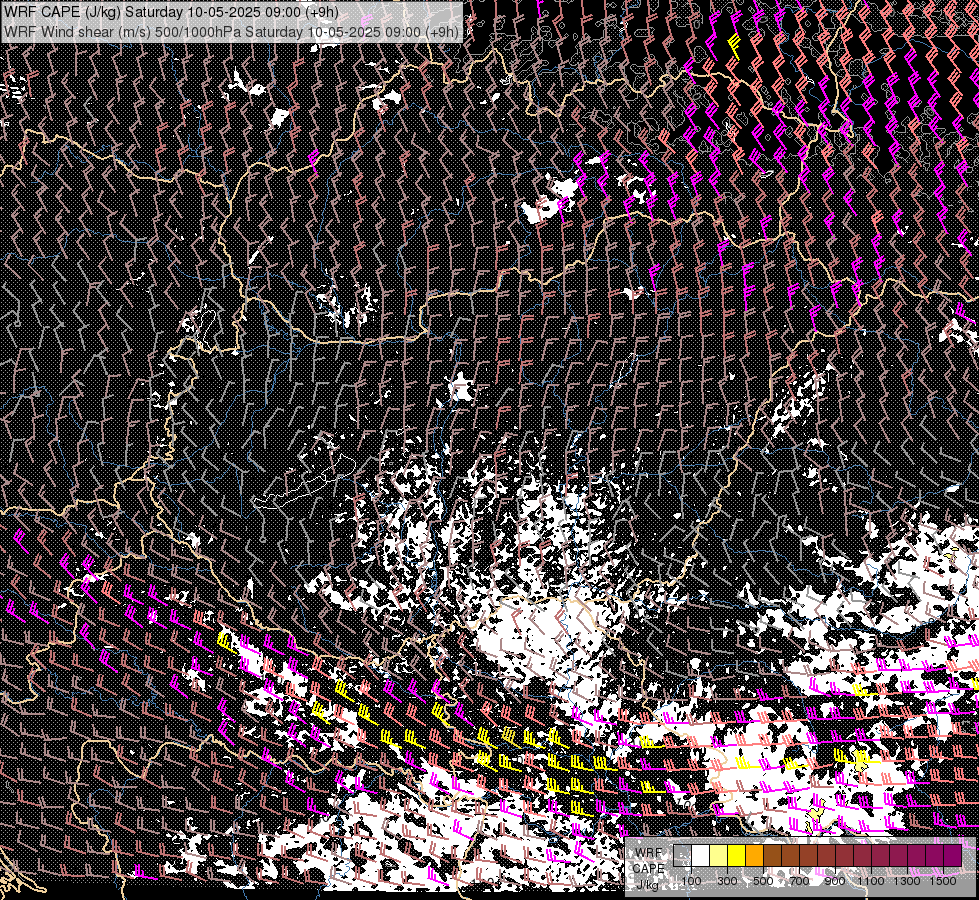This screenshot has height=900, width=979.
Task: Click the 1100 label on the CAPE legend
Action: click(x=871, y=881)
